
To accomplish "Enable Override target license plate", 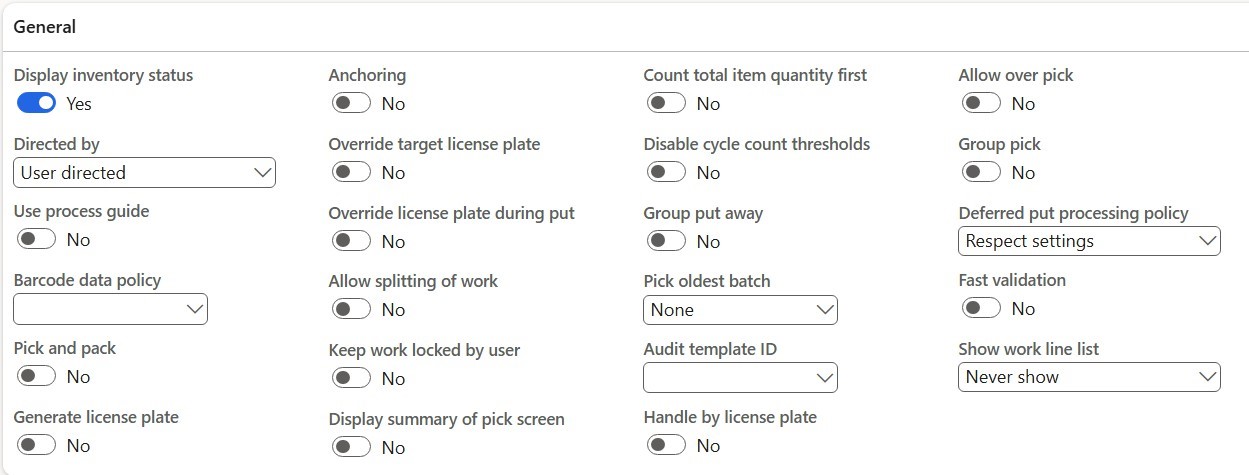I will [x=351, y=172].
